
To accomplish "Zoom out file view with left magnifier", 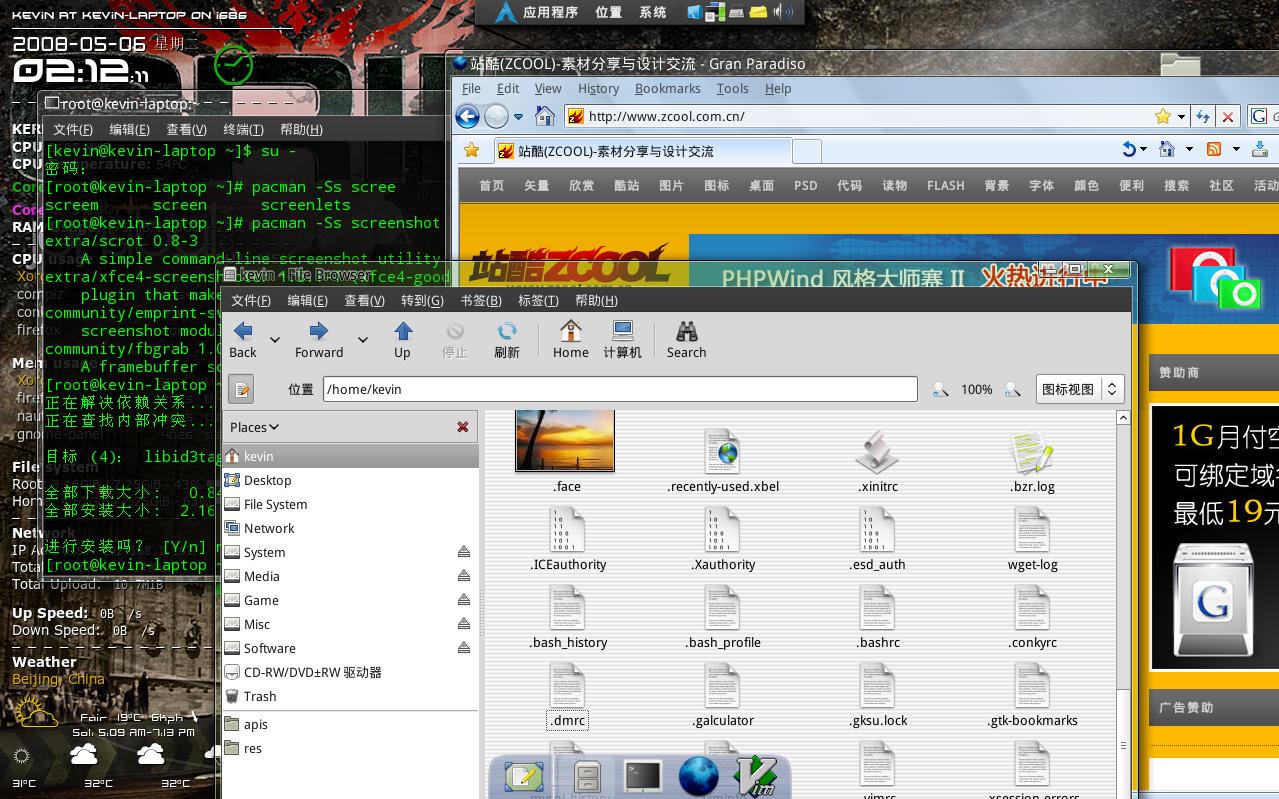I will [940, 389].
